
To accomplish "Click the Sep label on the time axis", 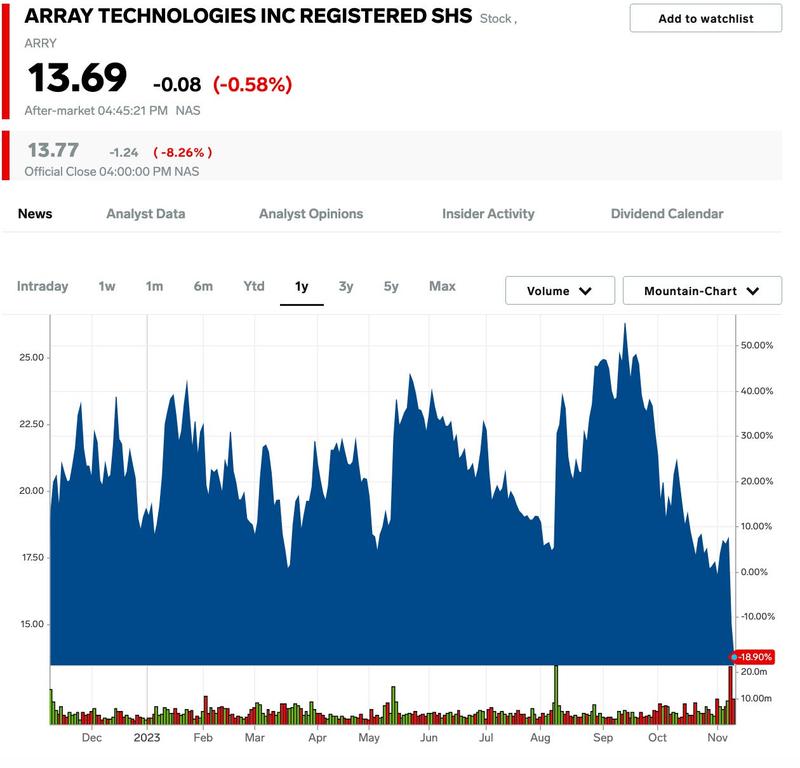I will point(603,738).
